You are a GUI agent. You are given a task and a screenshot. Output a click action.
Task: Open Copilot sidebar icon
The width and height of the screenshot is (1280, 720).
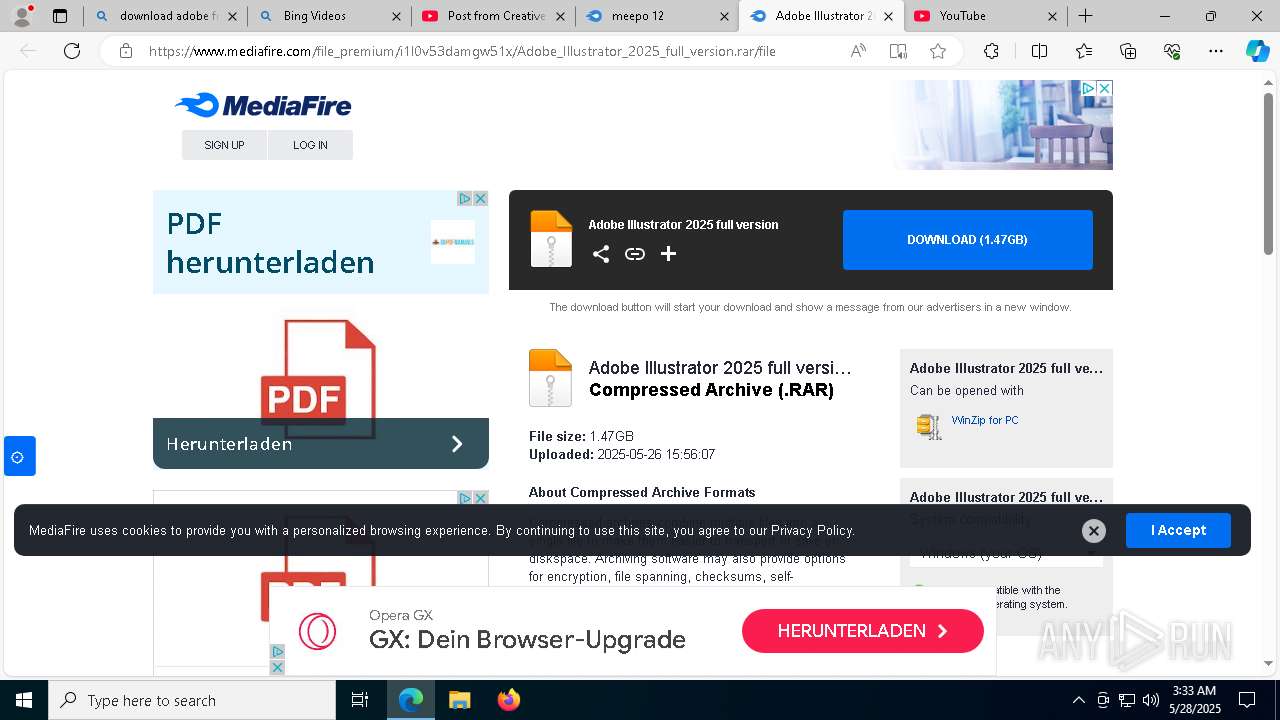point(1257,51)
